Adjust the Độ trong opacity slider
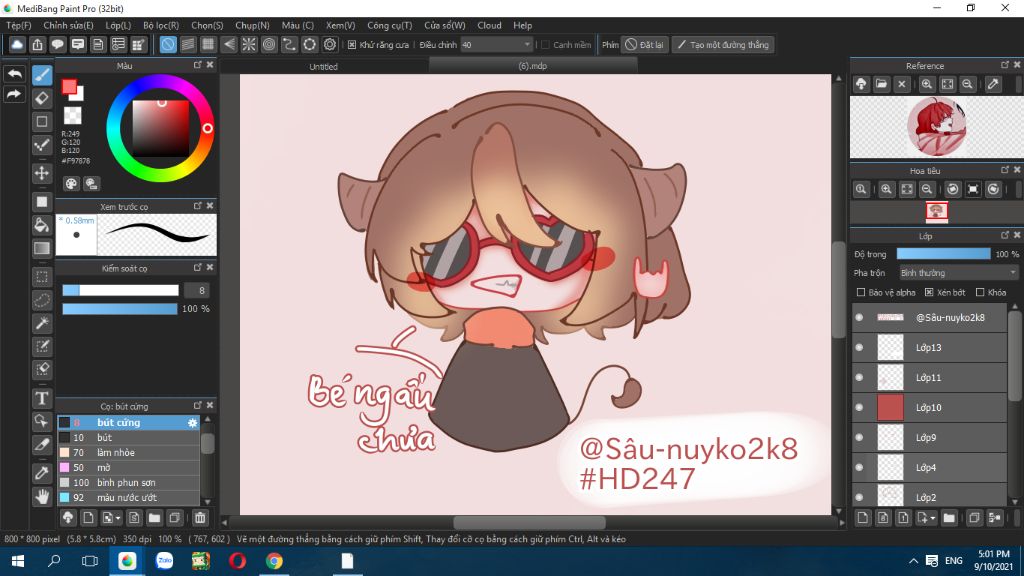1024x576 pixels. (x=944, y=254)
